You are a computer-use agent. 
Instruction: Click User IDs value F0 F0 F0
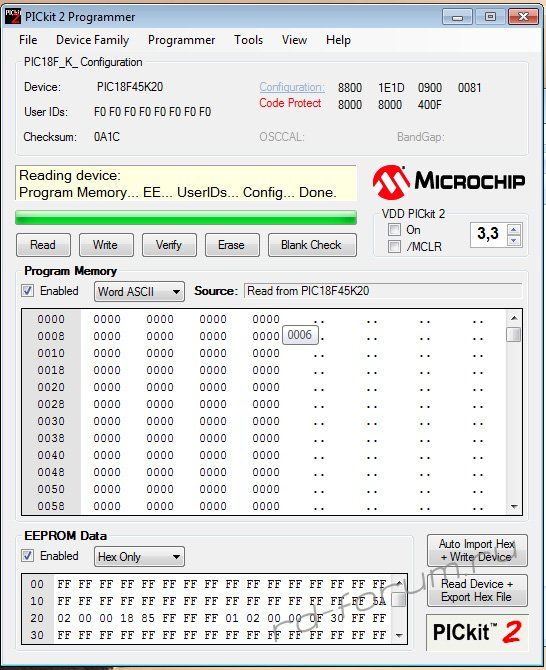pyautogui.click(x=153, y=112)
